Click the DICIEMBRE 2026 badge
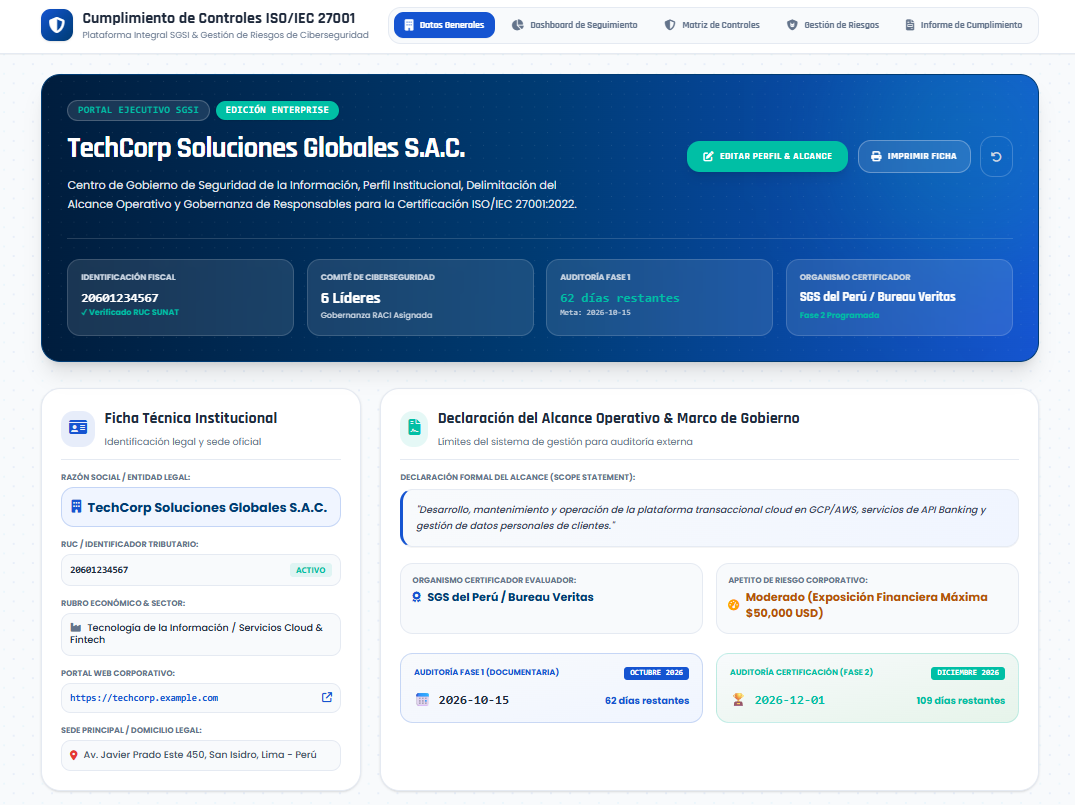Screen dimensions: 1075x805 pyautogui.click(x=967, y=673)
